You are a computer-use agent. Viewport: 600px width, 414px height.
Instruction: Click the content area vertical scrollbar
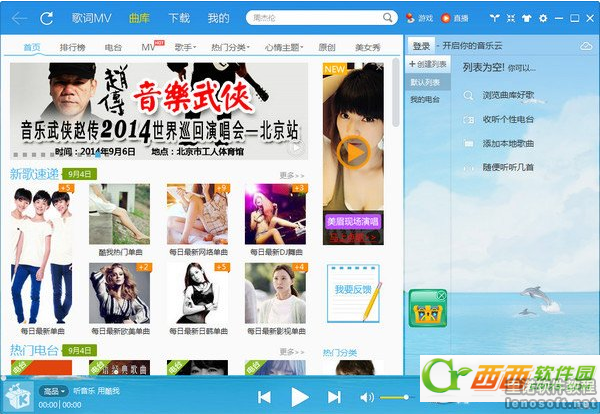coord(396,93)
